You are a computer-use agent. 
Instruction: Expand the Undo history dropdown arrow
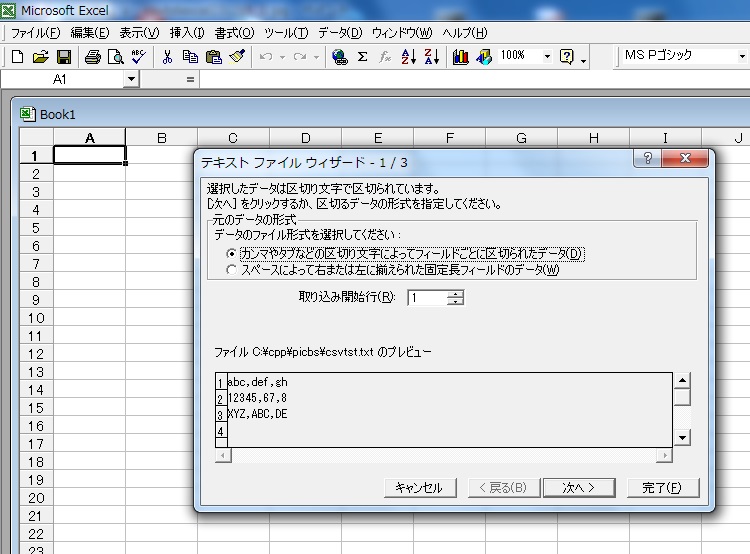point(282,57)
